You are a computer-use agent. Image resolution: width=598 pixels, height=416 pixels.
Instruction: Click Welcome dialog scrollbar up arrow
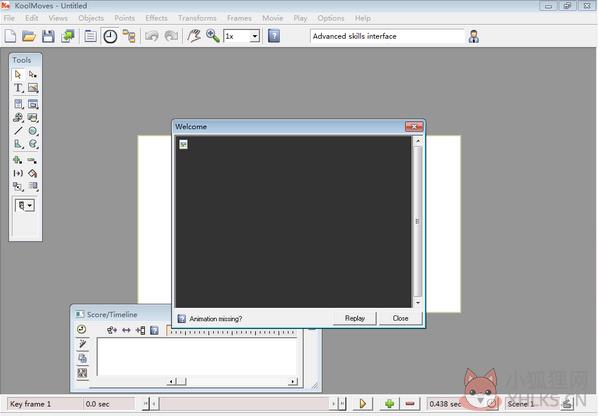418,141
